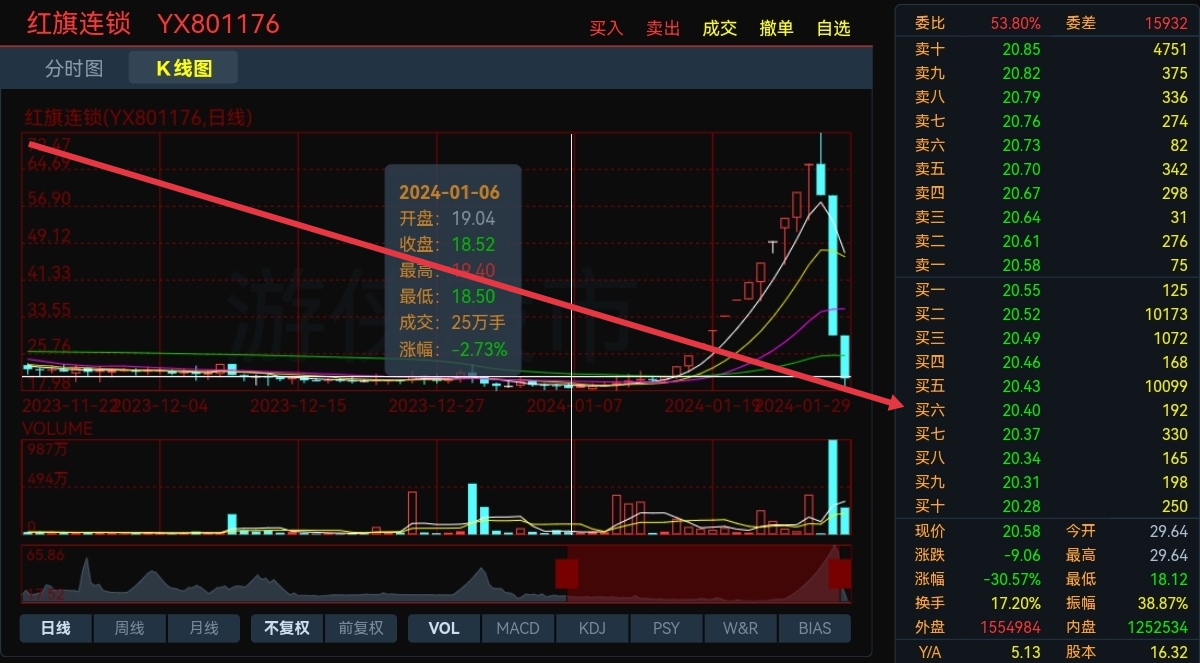Click the Y/A value 5.13
Screen dimensions: 1200x663
[x=1026, y=652]
